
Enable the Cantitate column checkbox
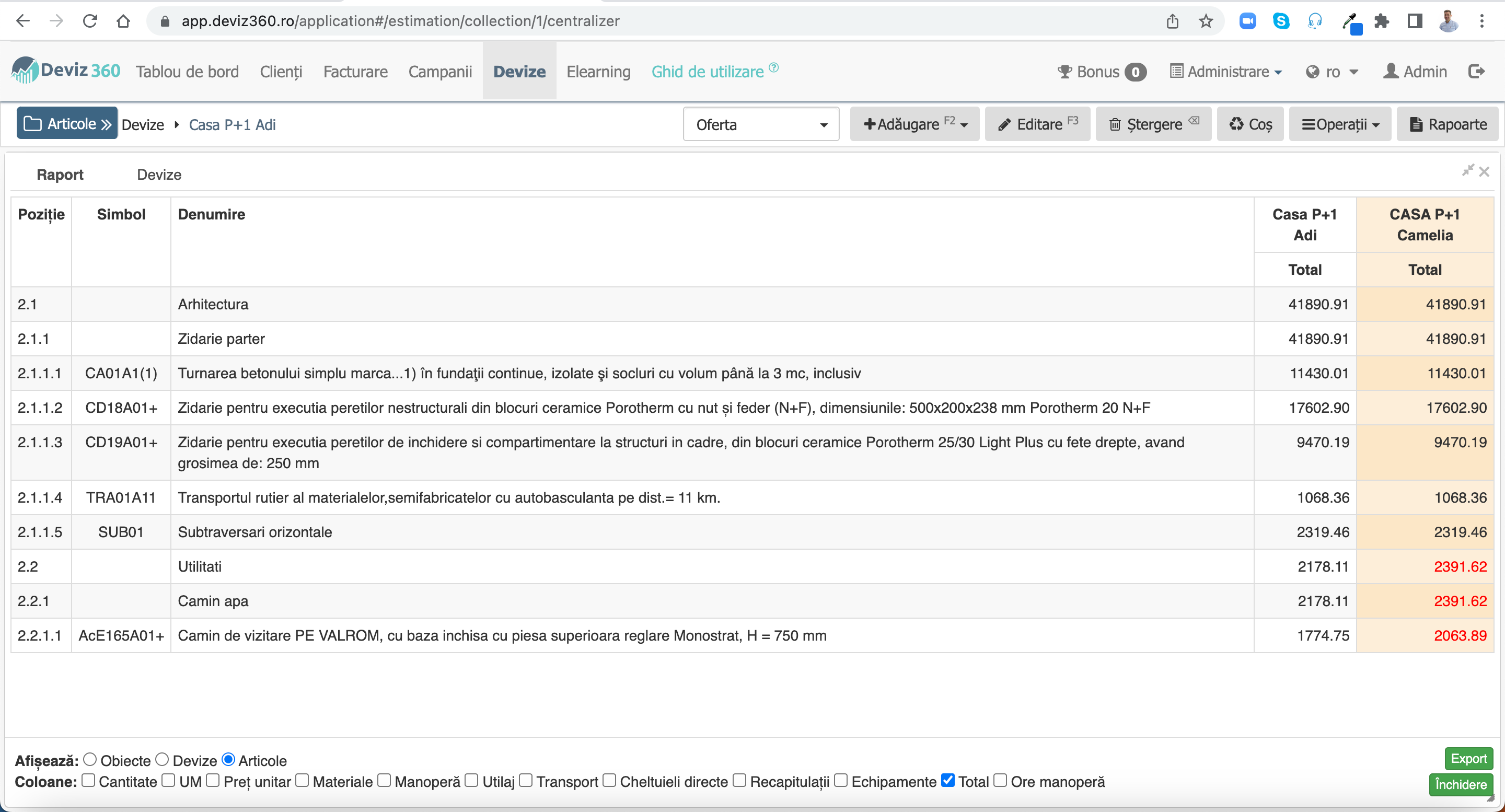click(x=88, y=780)
